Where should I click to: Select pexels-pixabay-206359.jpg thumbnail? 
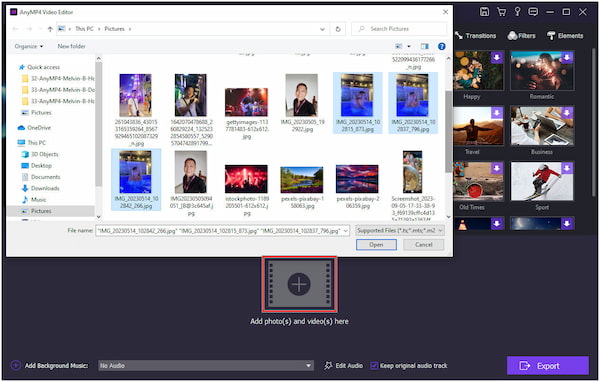(x=357, y=179)
